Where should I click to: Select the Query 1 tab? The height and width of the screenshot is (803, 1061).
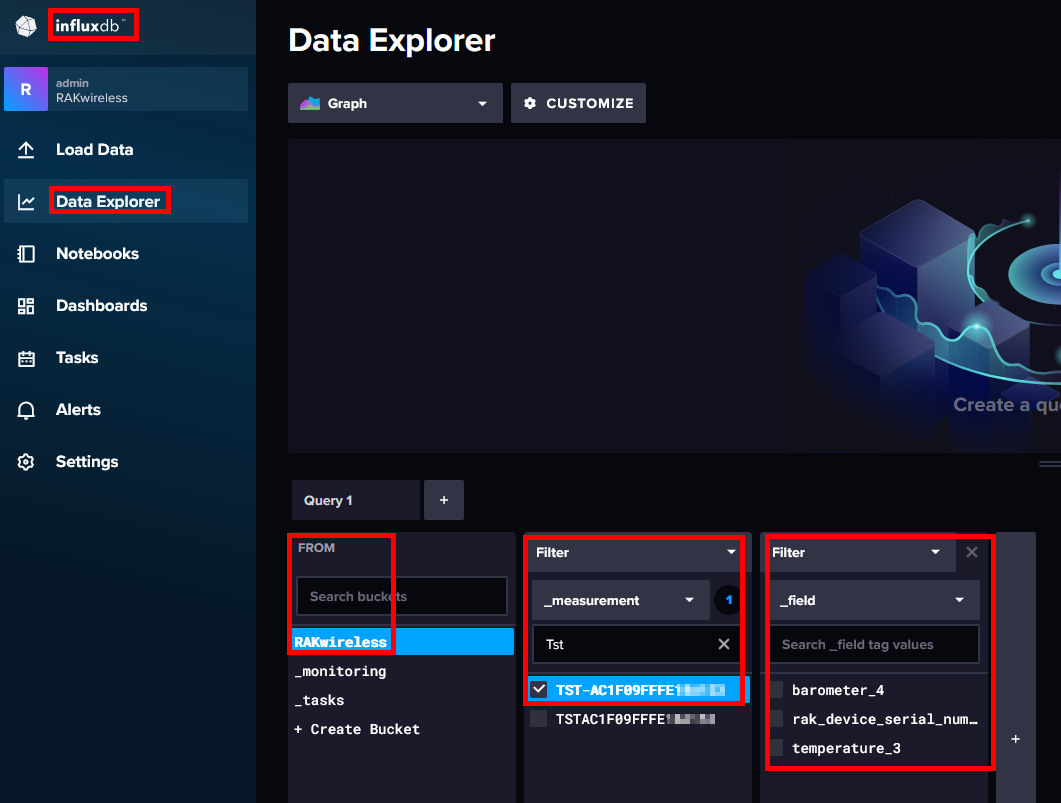(356, 500)
